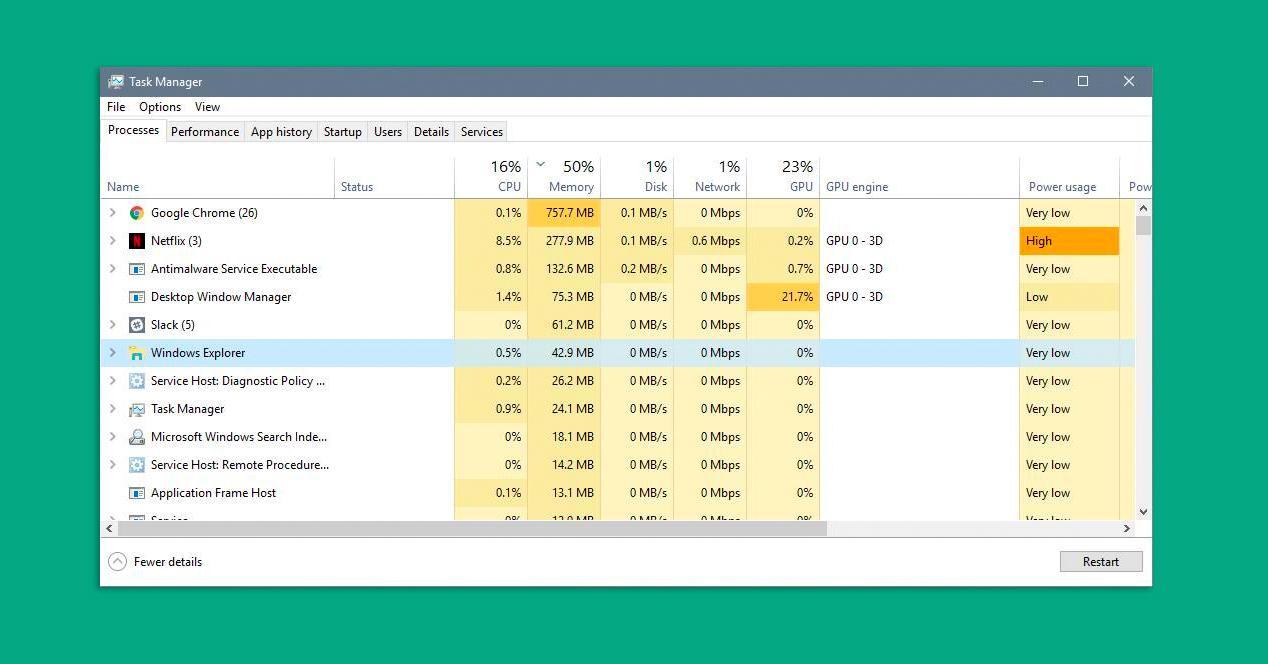This screenshot has width=1268, height=664.
Task: Click the 757.7 MB memory cell
Action: (x=564, y=213)
